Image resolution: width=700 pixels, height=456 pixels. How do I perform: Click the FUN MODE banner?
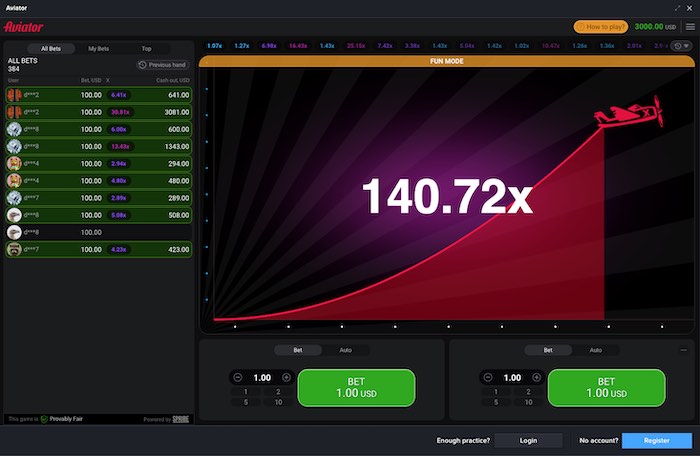click(447, 61)
